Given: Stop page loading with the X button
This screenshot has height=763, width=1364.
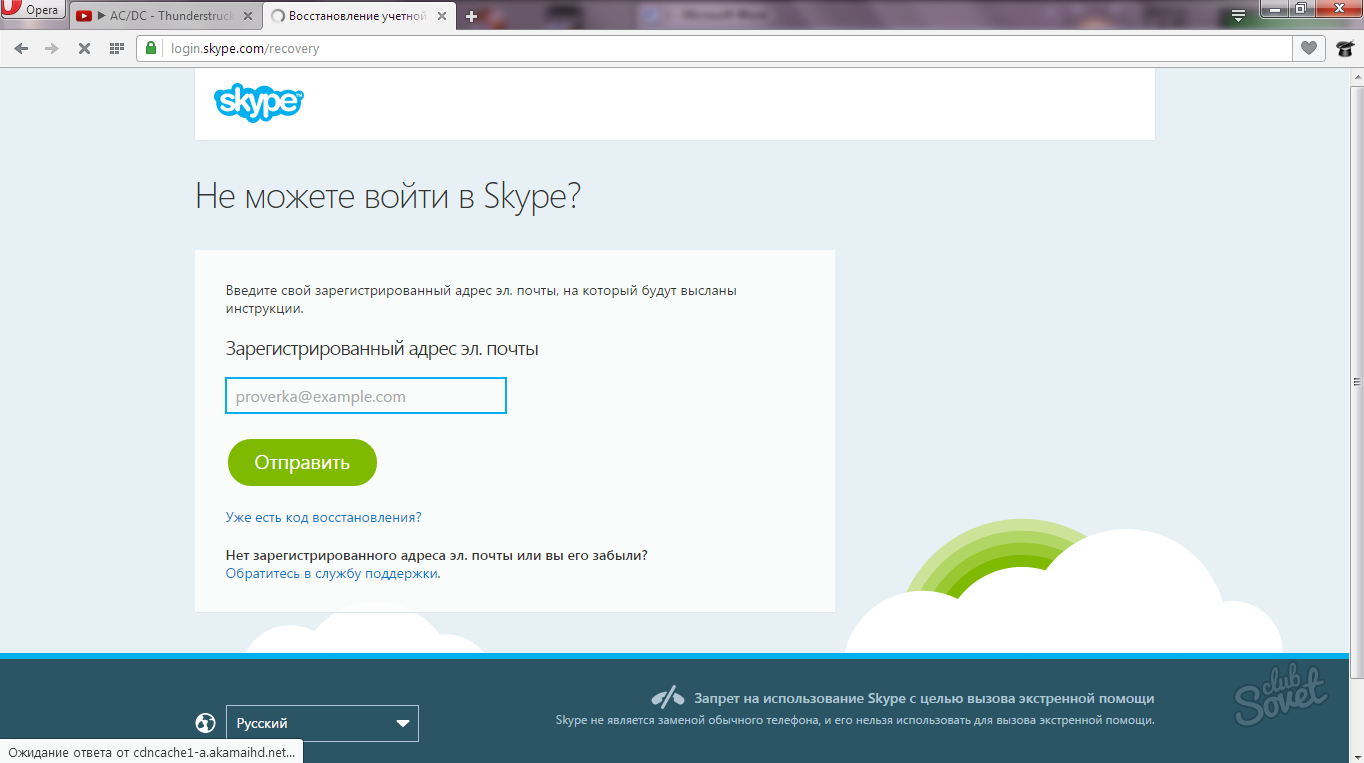Looking at the screenshot, I should pos(85,48).
